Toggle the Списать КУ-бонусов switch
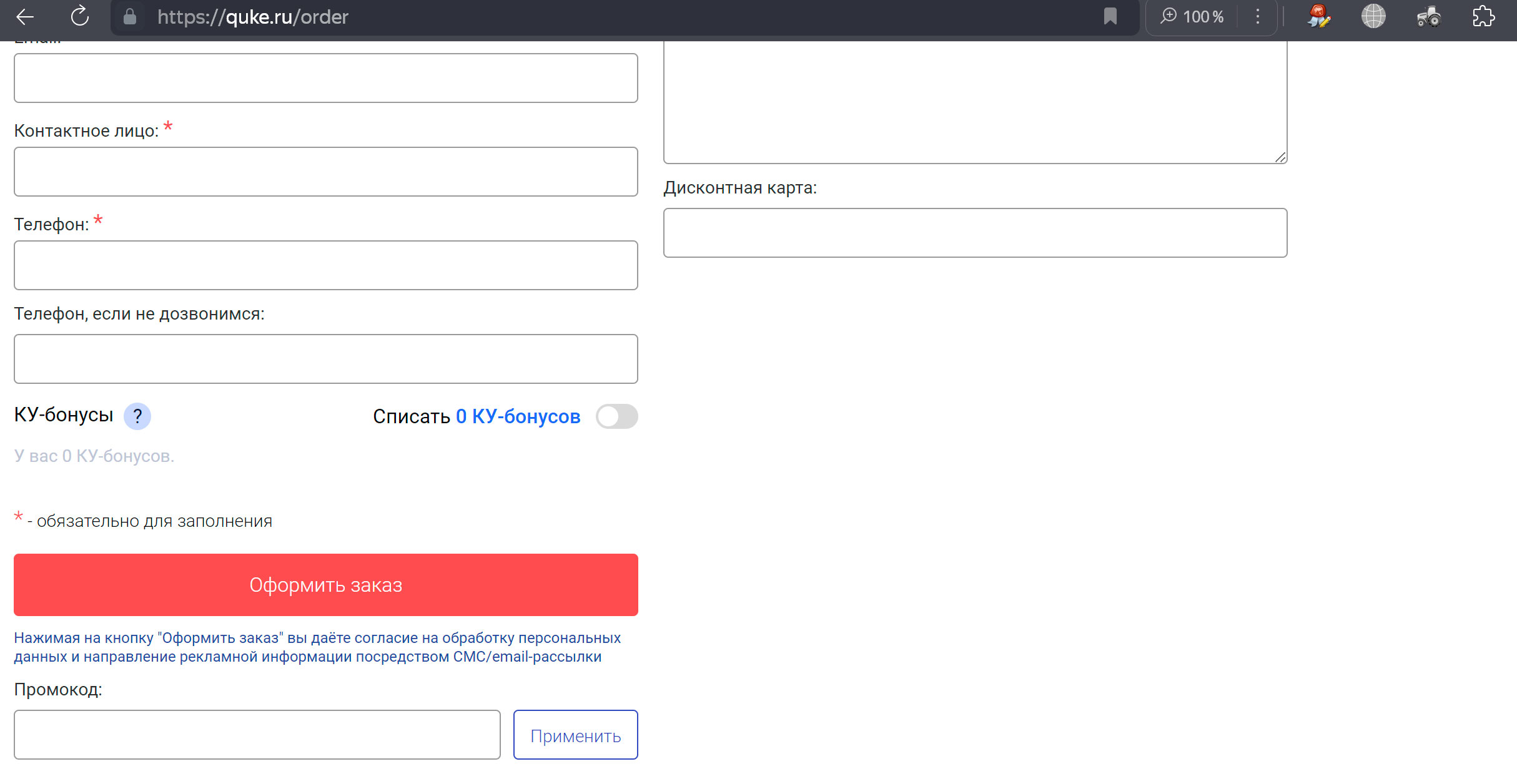The image size is (1517, 784). [616, 416]
